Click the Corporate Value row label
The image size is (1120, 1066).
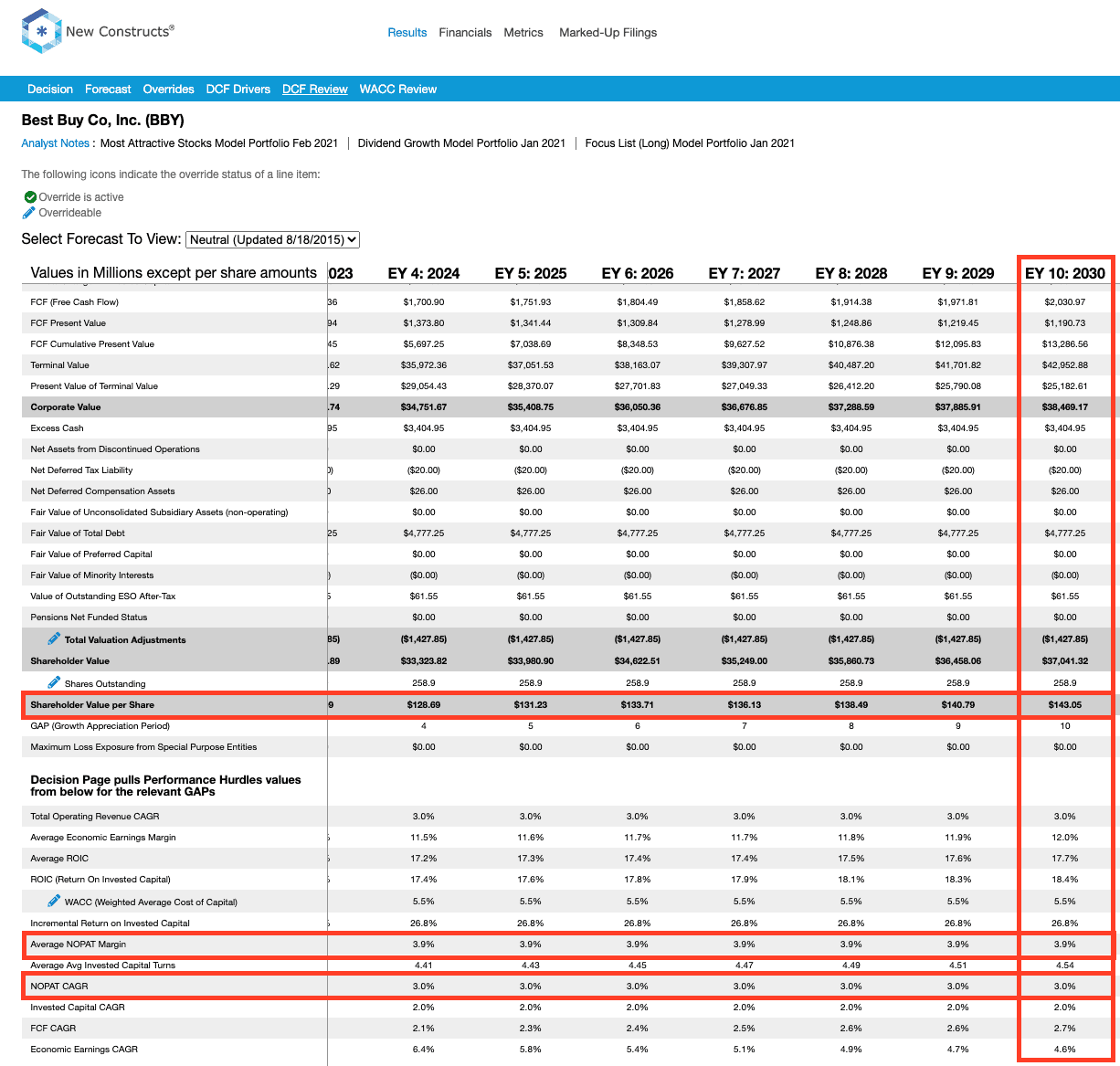pos(66,407)
